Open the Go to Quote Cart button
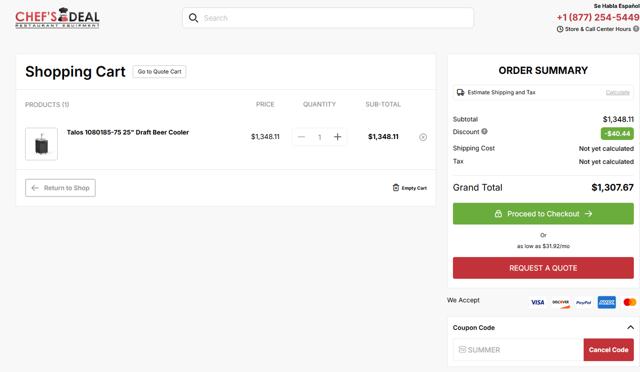Viewport: 640px width, 372px height. 159,71
